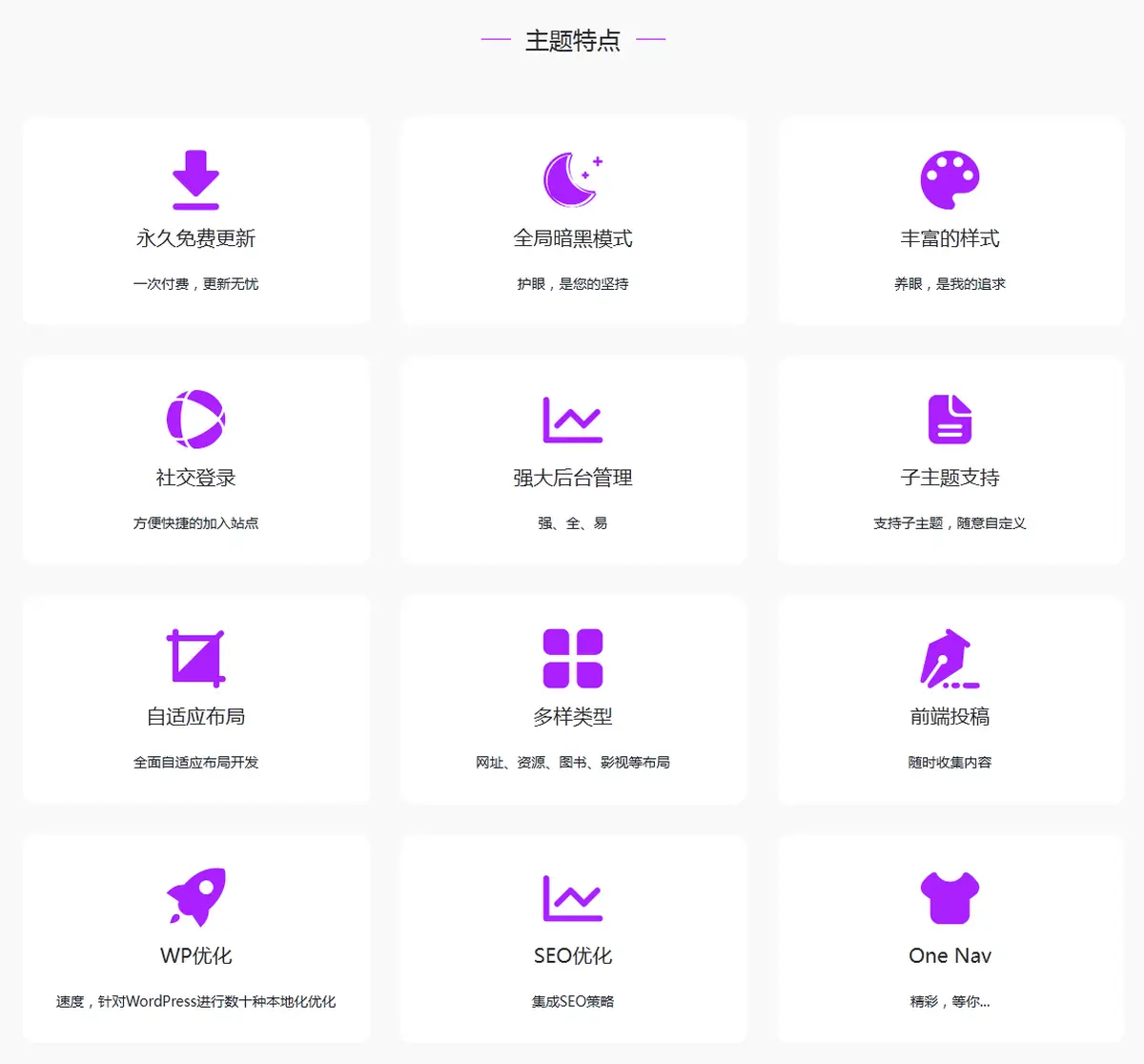This screenshot has height=1064, width=1144.
Task: Select the 社交登录 feature card
Action: pyautogui.click(x=195, y=460)
